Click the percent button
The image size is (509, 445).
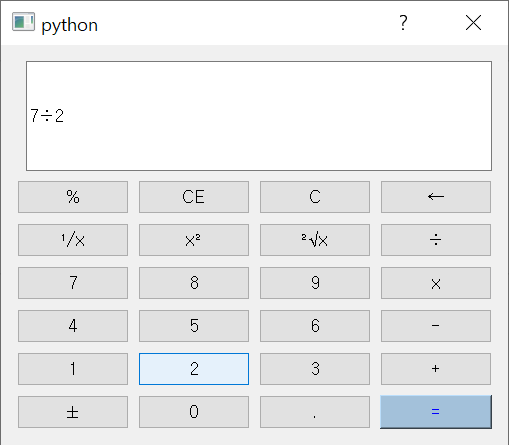73,197
